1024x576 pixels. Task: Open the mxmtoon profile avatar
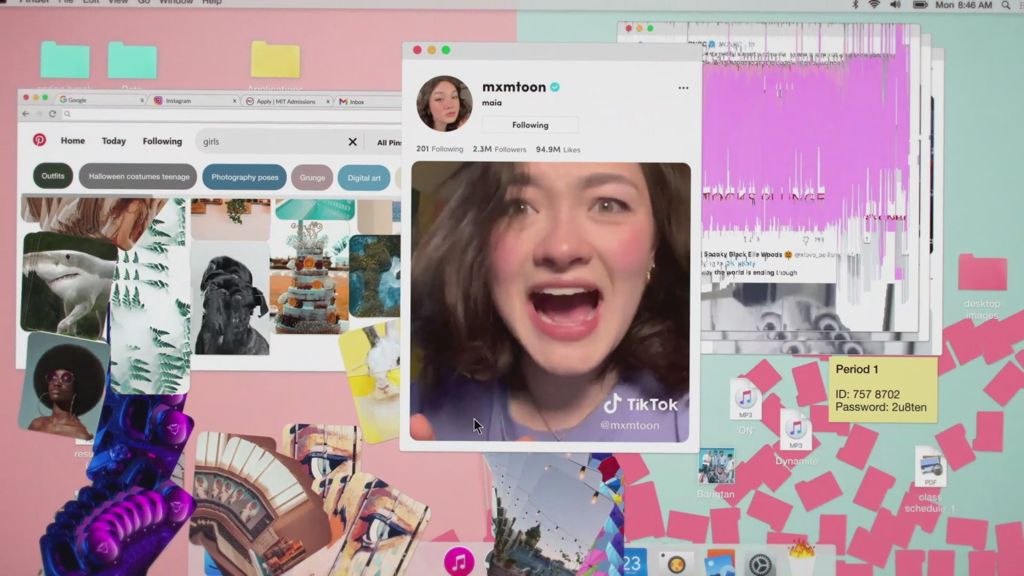pos(444,103)
